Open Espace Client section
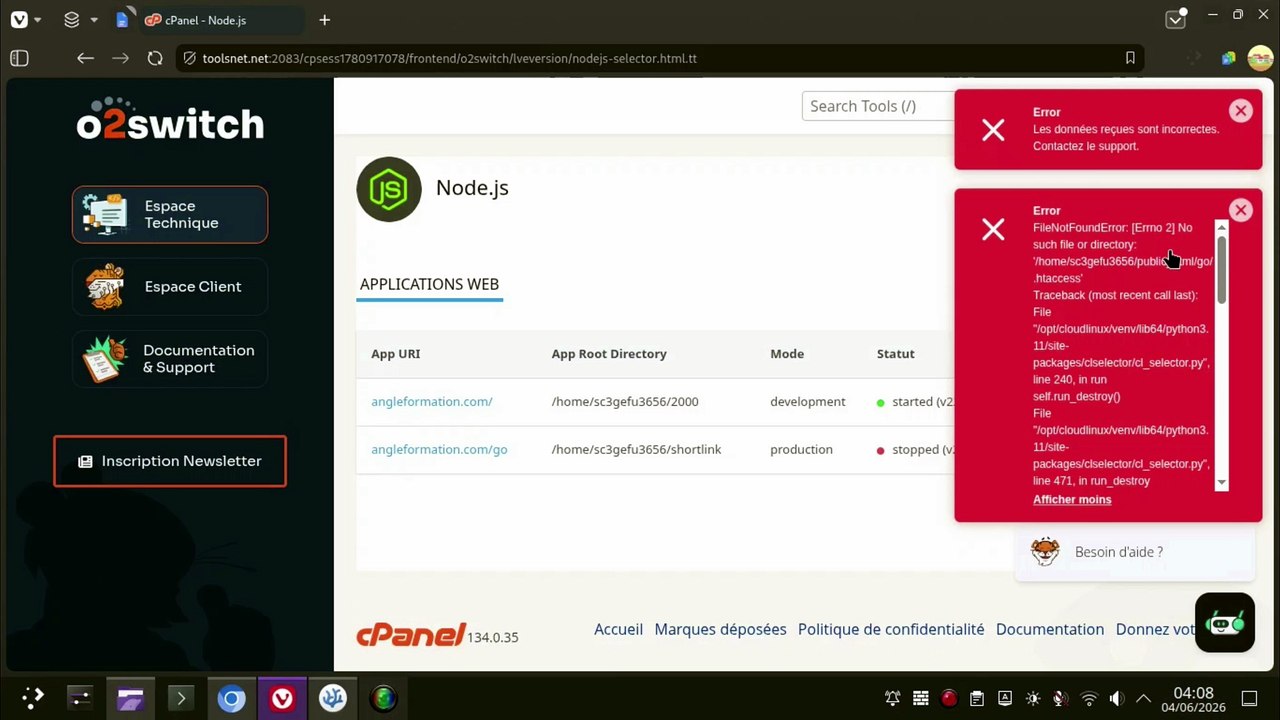The height and width of the screenshot is (720, 1280). pyautogui.click(x=170, y=286)
